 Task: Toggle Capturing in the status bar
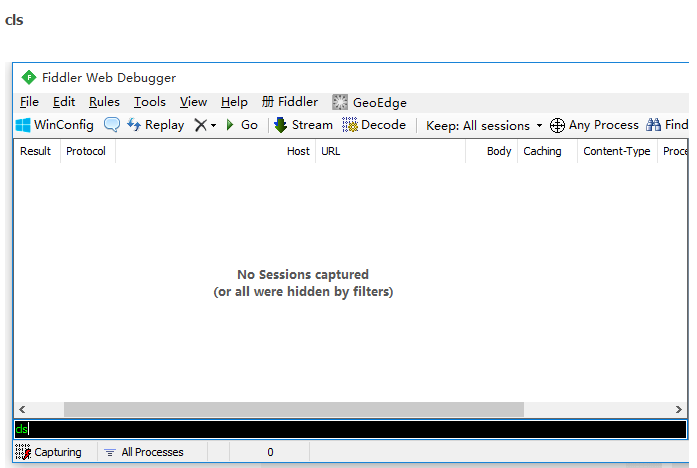coord(48,452)
